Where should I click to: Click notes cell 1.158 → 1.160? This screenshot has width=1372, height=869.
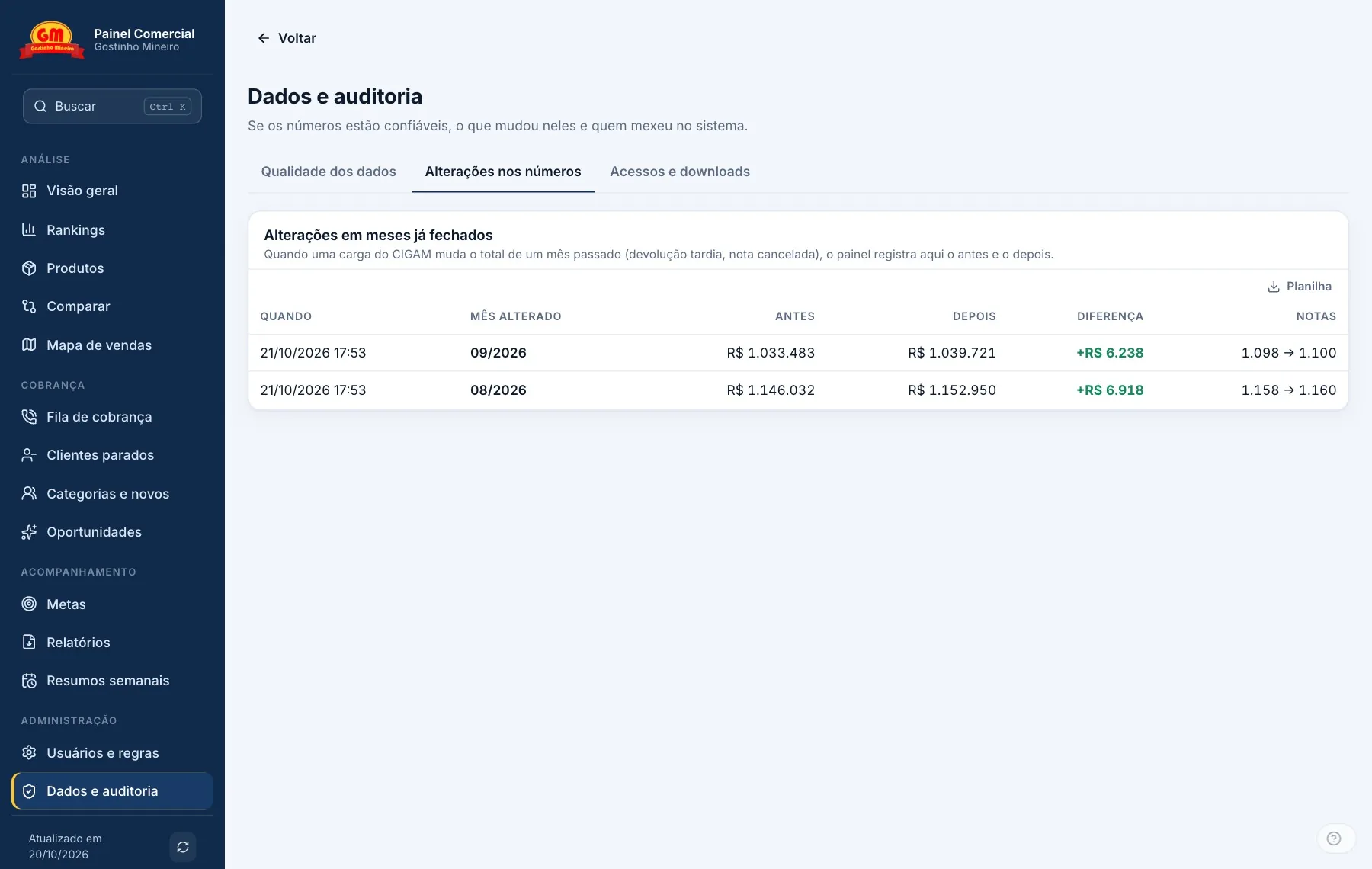(x=1289, y=390)
